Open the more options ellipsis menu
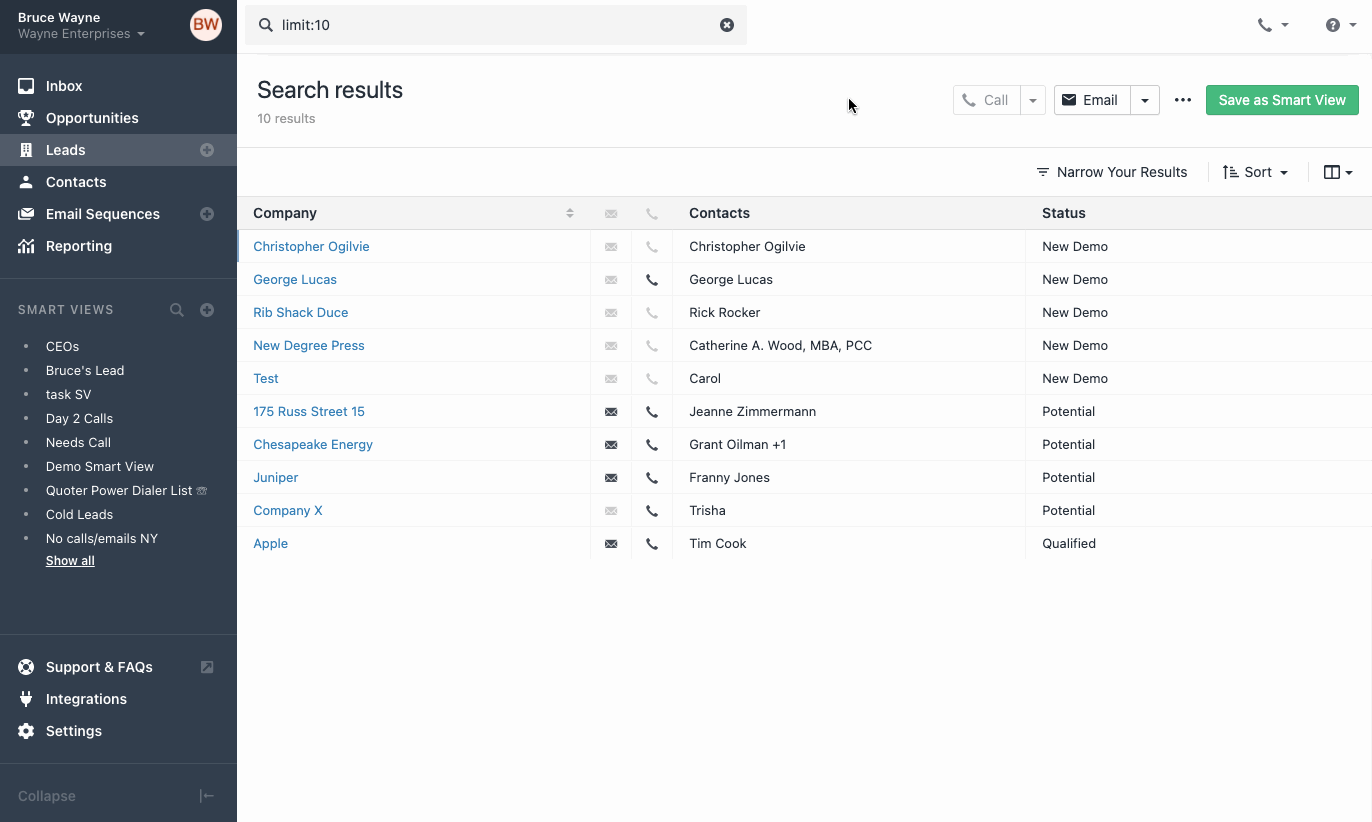The height and width of the screenshot is (822, 1372). (1183, 100)
